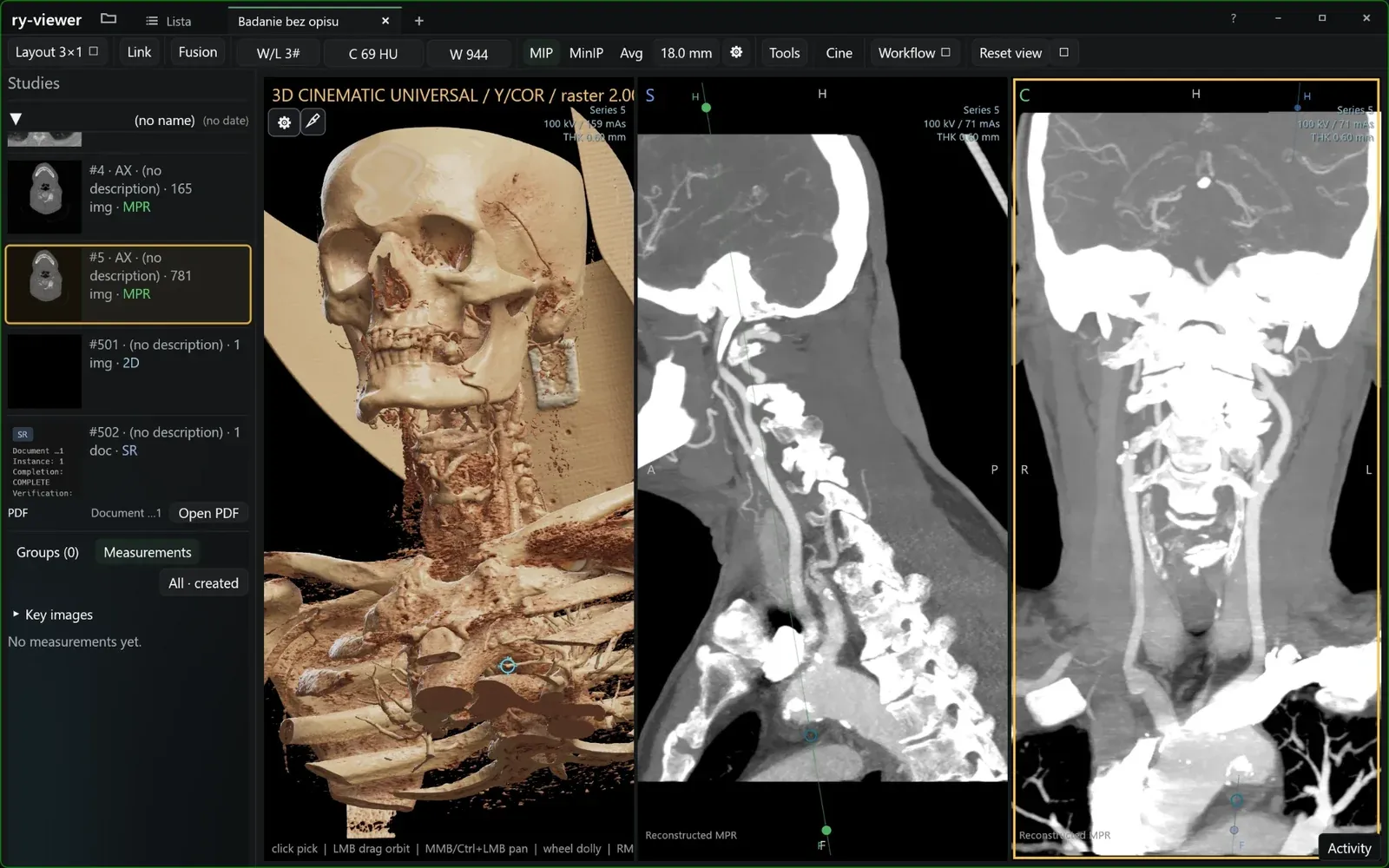The height and width of the screenshot is (868, 1389).
Task: Open the Measurements tab
Action: (x=148, y=552)
